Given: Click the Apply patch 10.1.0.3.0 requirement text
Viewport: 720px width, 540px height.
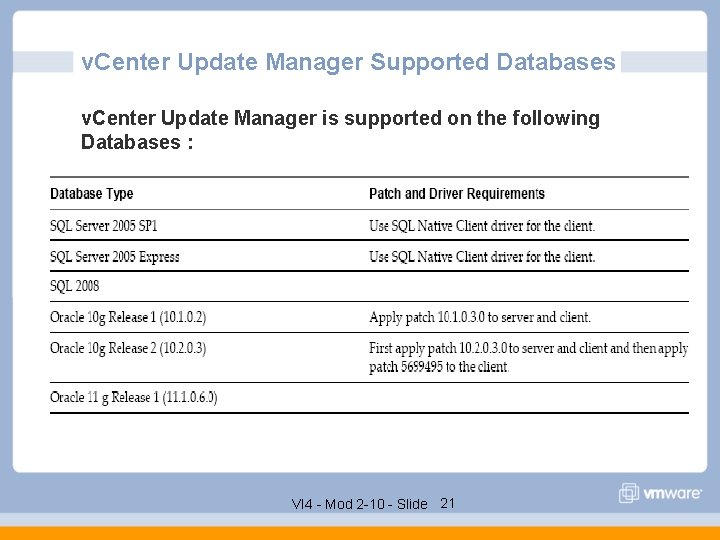Looking at the screenshot, I should point(480,318).
